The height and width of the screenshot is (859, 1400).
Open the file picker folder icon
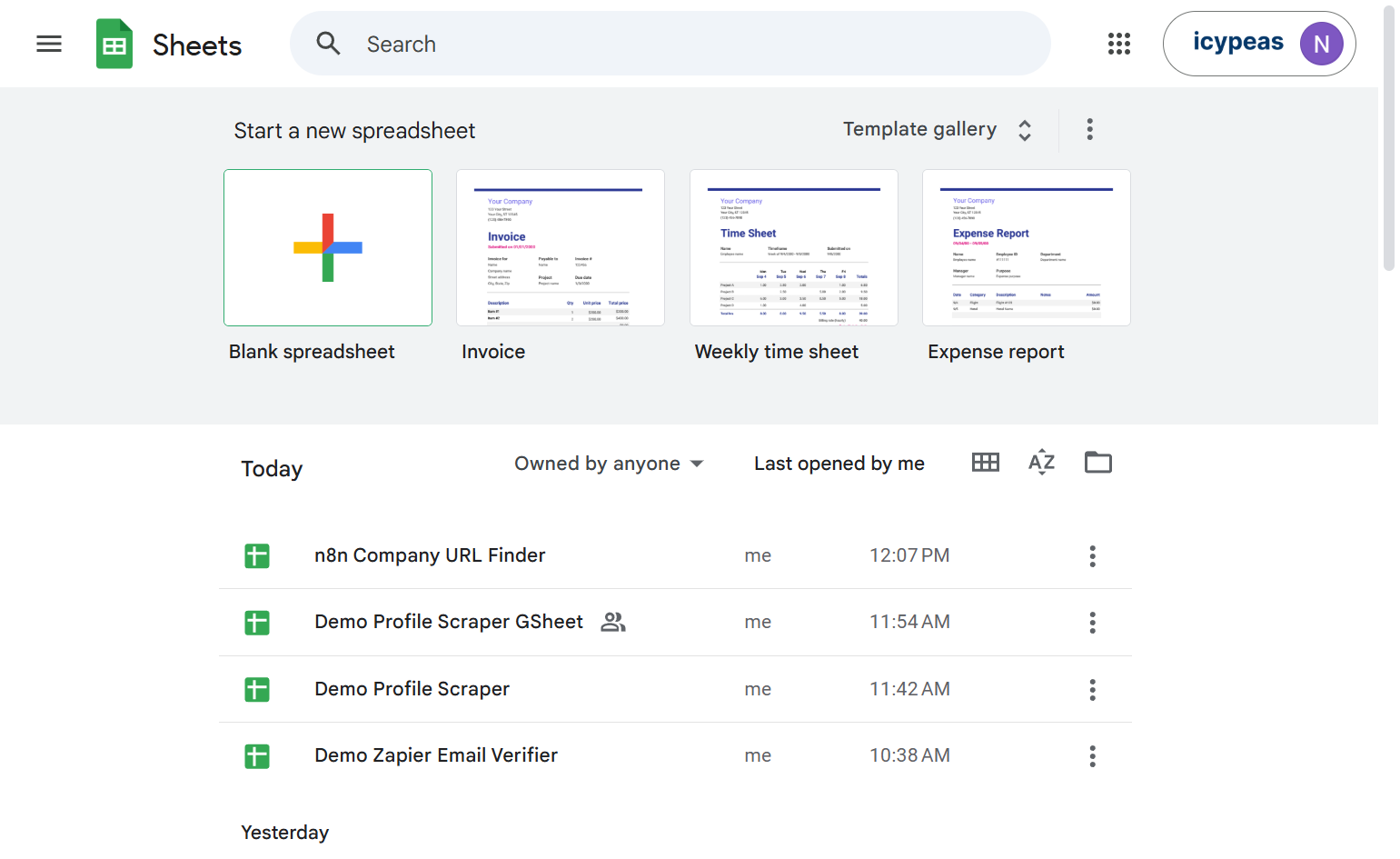(x=1098, y=463)
